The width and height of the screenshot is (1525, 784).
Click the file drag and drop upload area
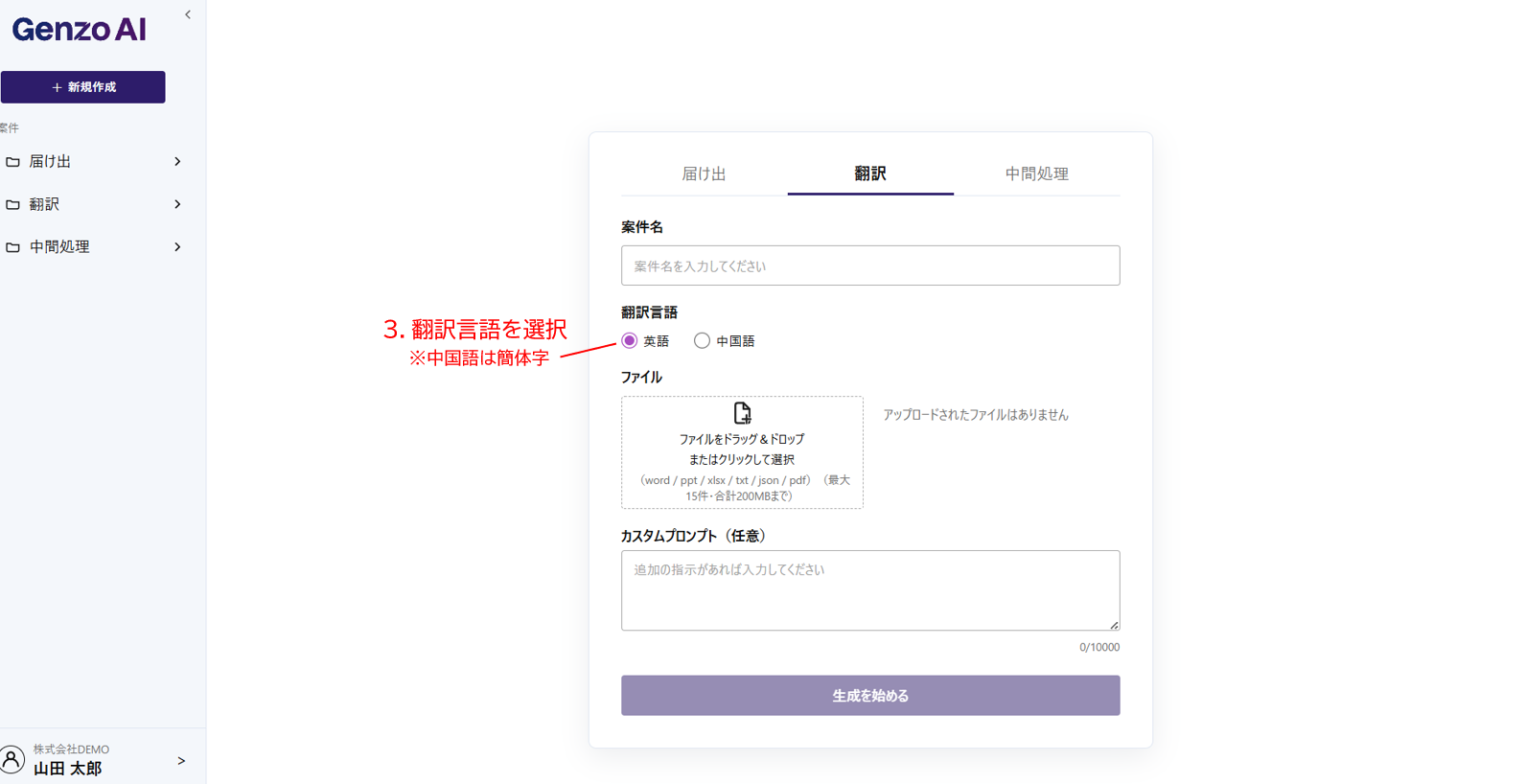coord(742,452)
